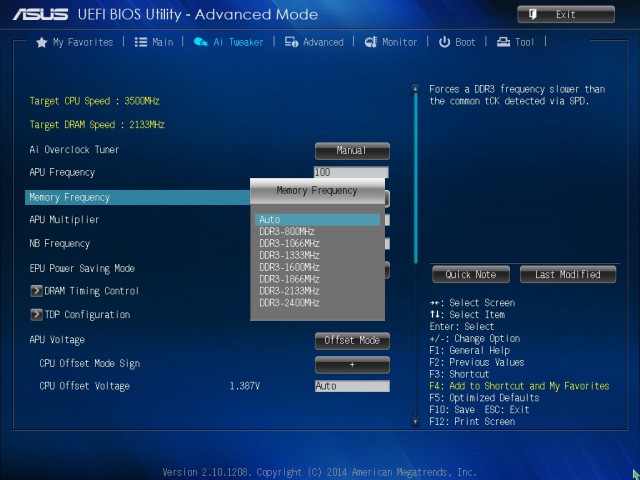Click the printer icon beside Tool
The image size is (640, 480).
(503, 42)
